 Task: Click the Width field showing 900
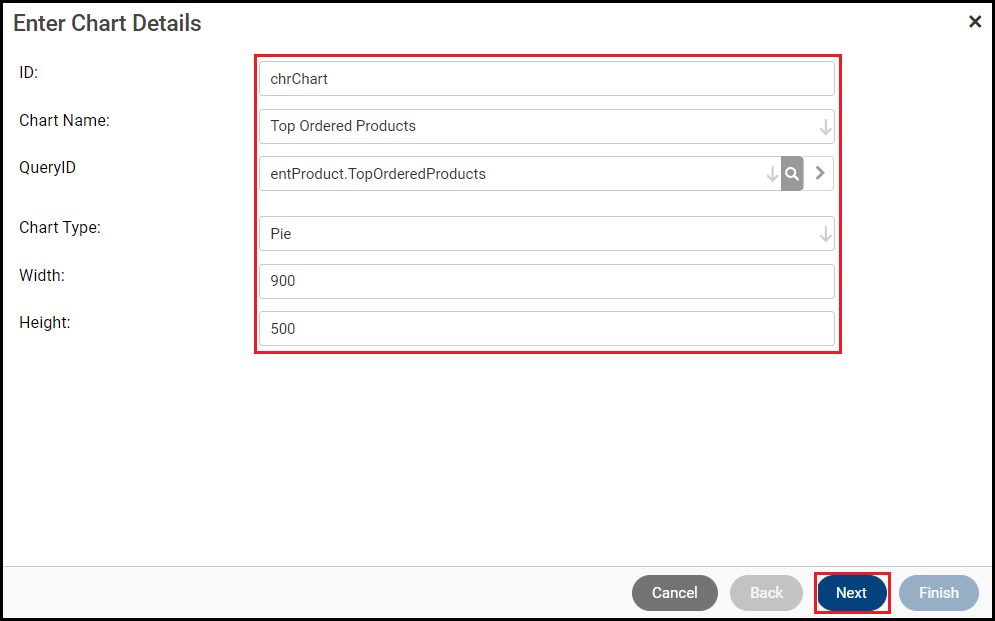[x=545, y=281]
